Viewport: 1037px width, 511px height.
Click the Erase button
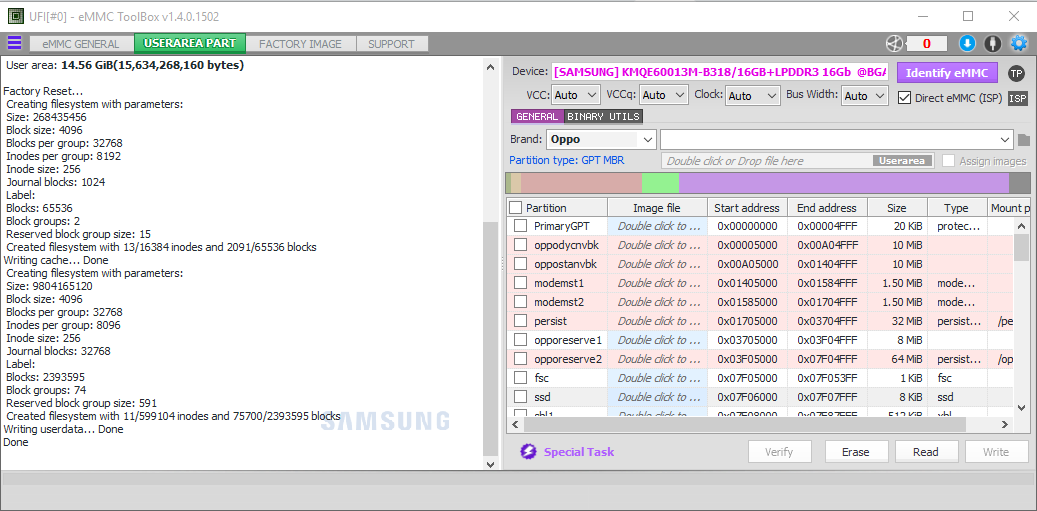(x=856, y=452)
